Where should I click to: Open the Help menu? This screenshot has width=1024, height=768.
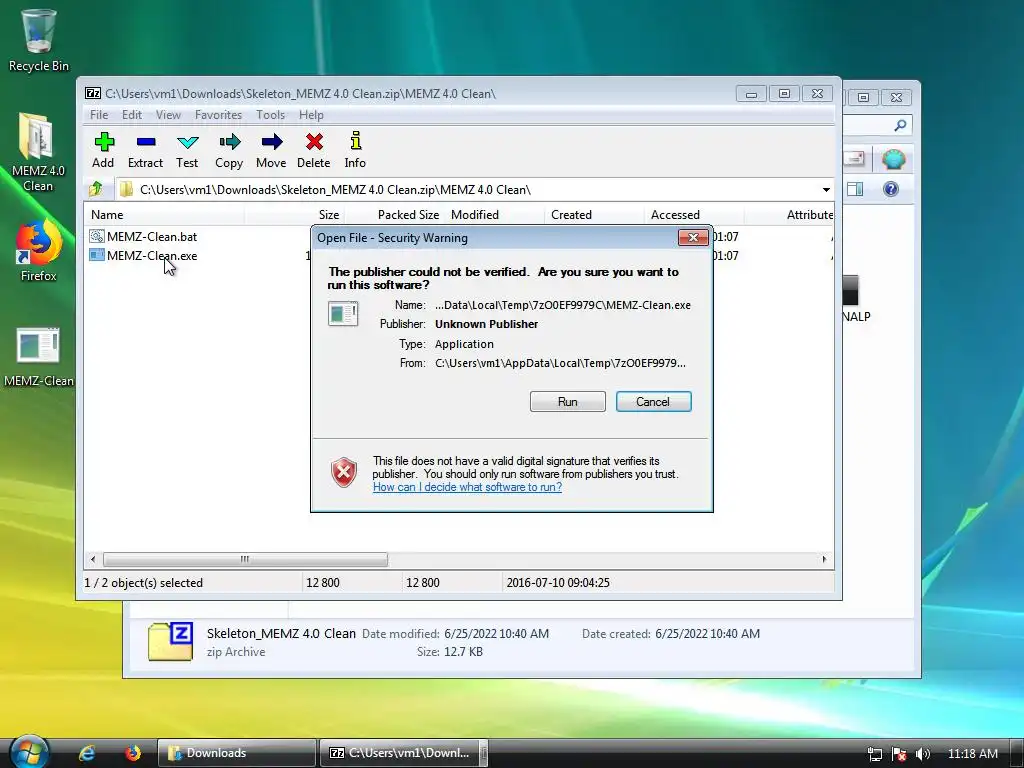click(311, 115)
